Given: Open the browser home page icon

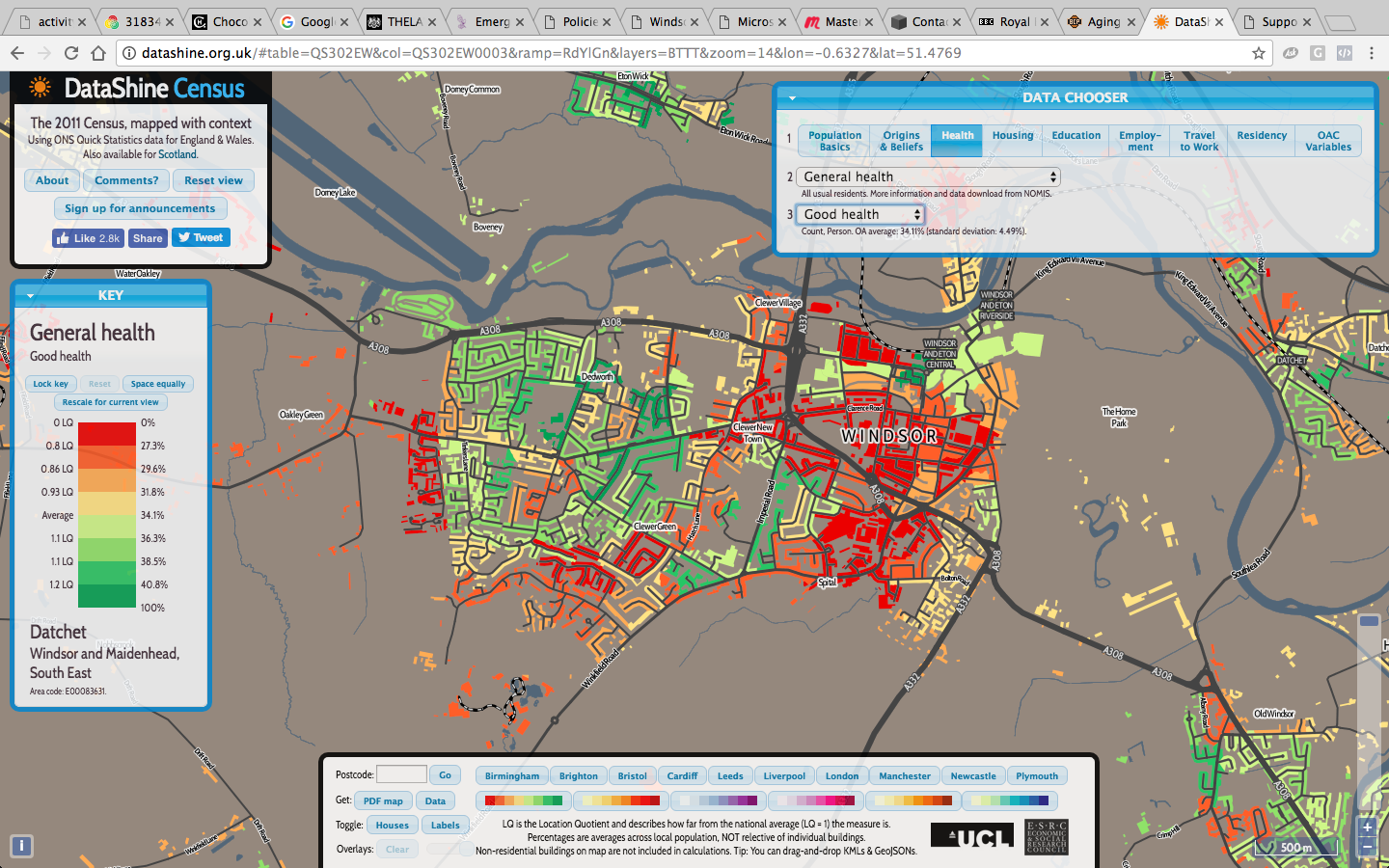Looking at the screenshot, I should tap(98, 53).
